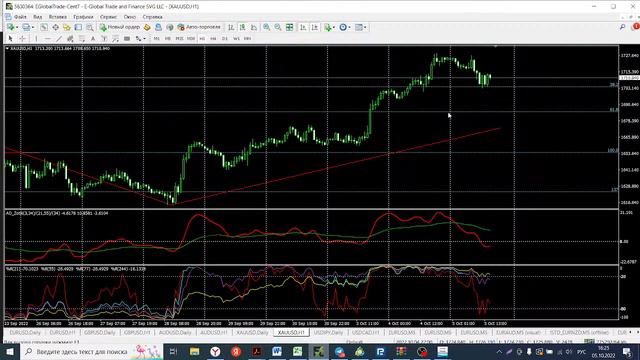640x360 pixels.
Task: Open the Сервис menu
Action: pos(108,17)
